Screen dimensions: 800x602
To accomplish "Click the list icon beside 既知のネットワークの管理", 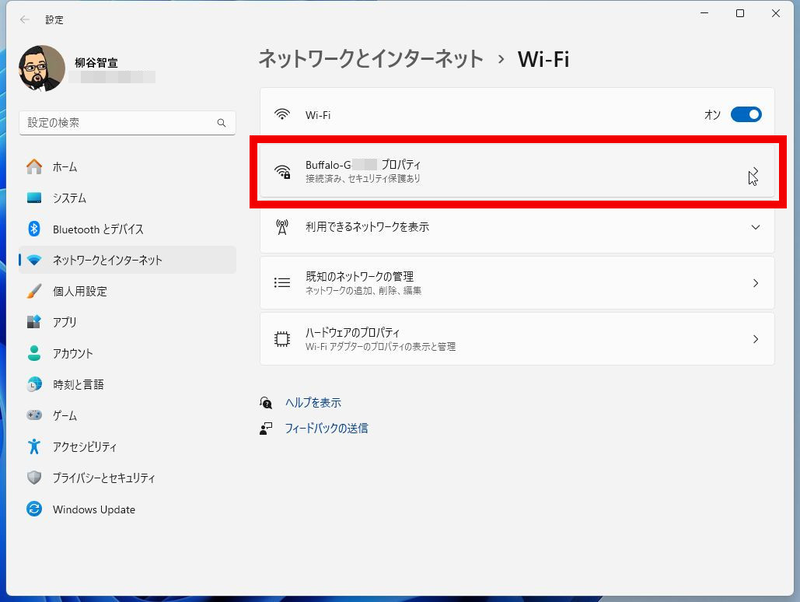I will click(x=282, y=283).
